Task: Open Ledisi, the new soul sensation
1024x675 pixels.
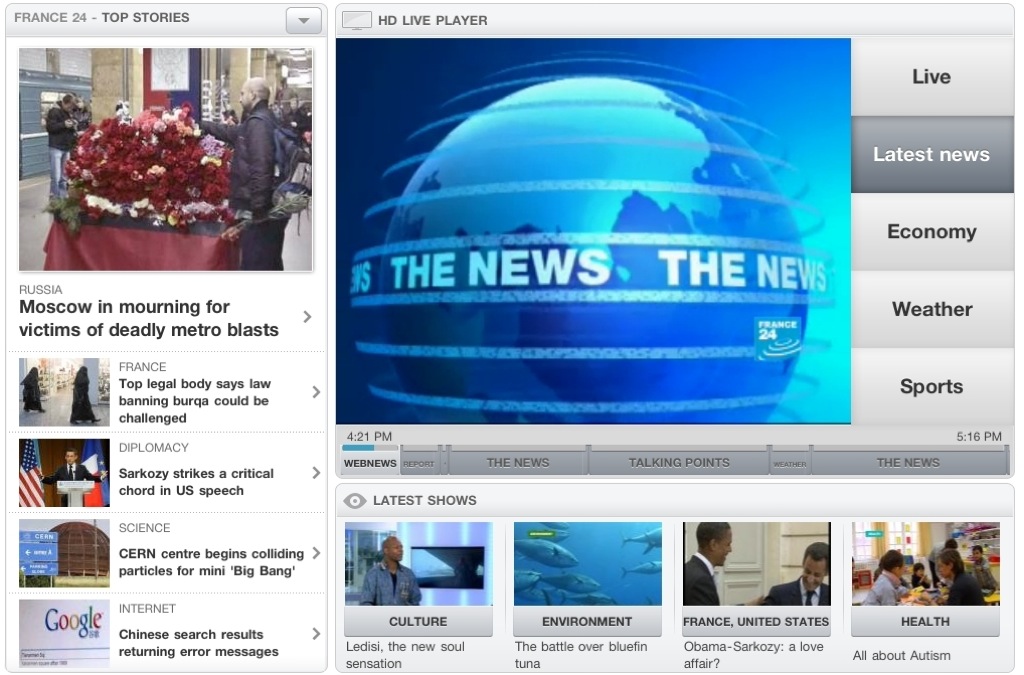Action: click(406, 655)
